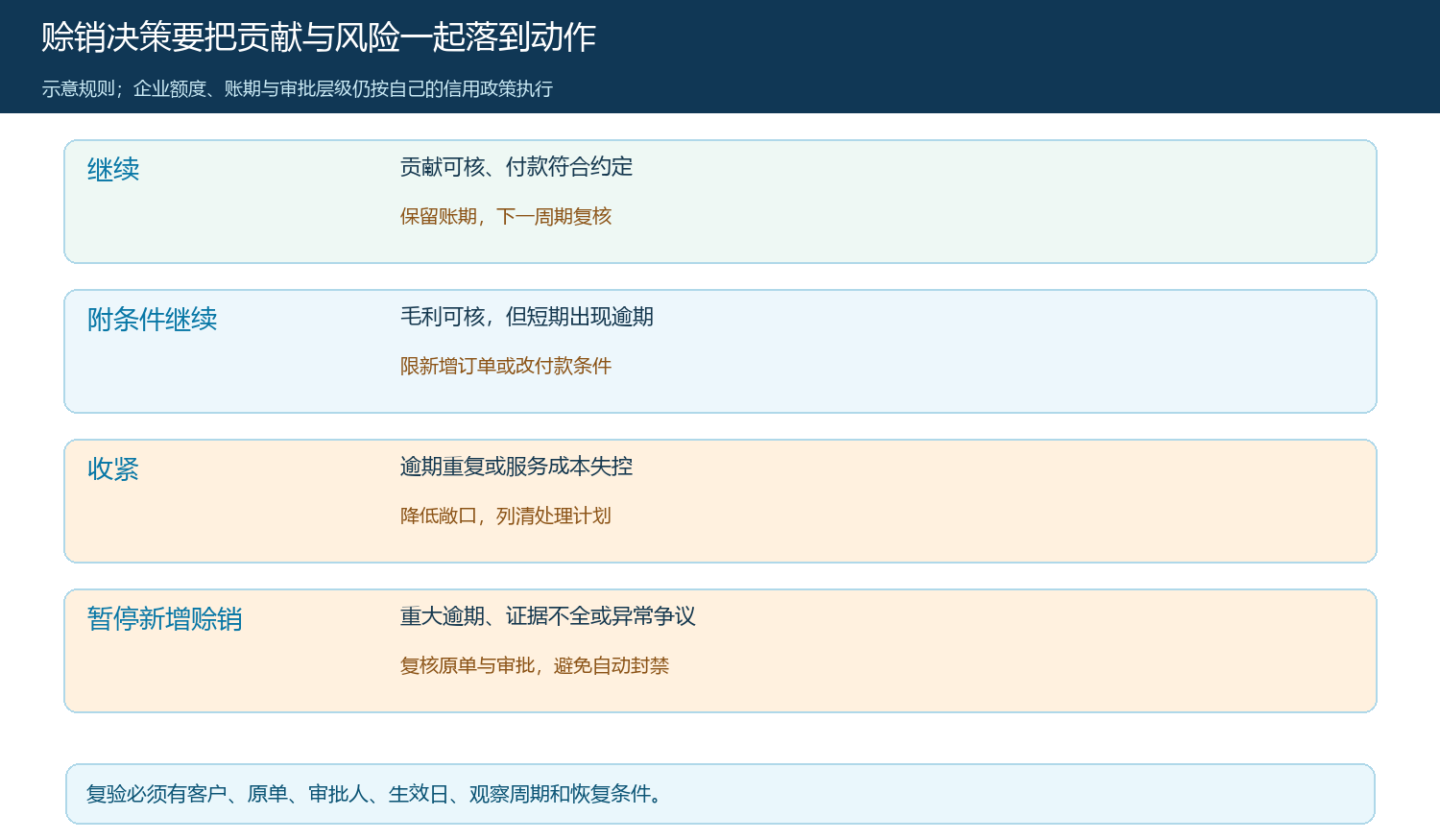
Task: Select the subtitle starting 示意规则
Action: (298, 89)
